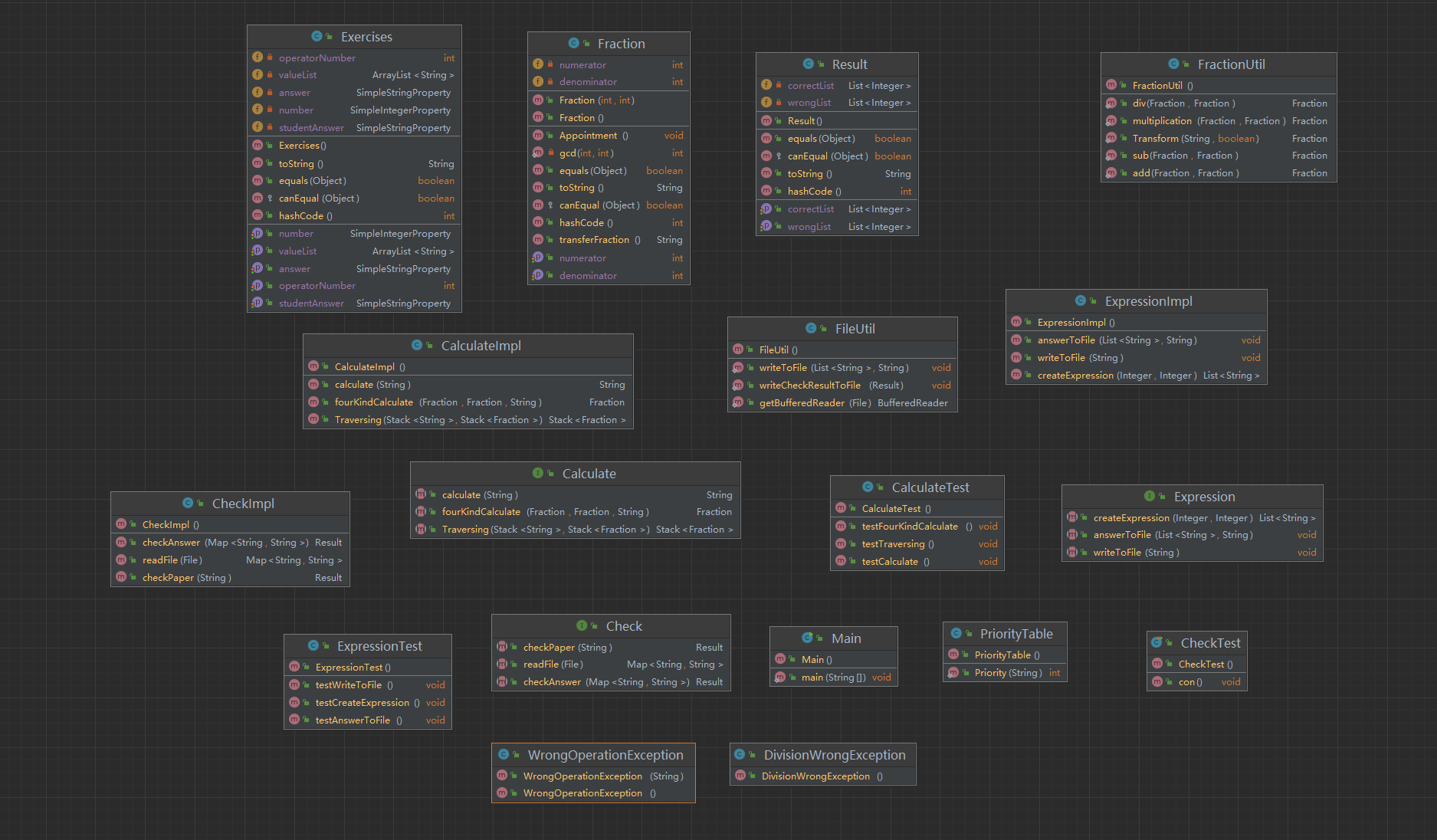Click the interface icon beside Expression header
1437x840 pixels.
1150,497
